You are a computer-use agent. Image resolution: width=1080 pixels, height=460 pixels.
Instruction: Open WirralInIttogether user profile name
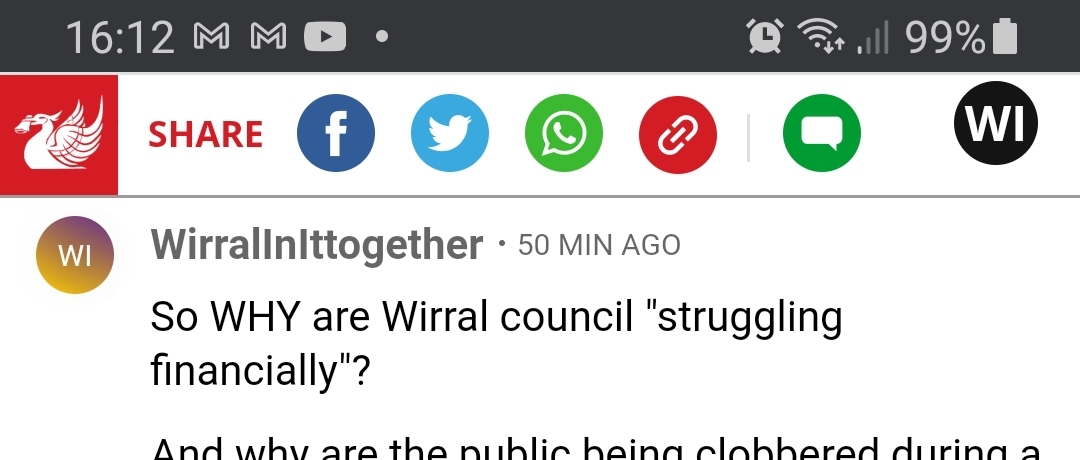click(317, 244)
